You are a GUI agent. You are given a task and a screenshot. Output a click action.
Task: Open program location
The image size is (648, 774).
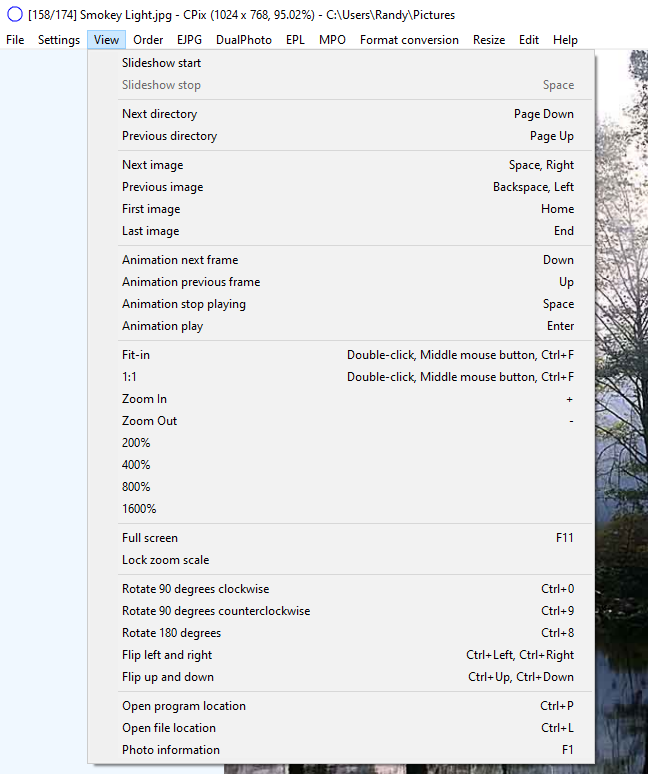341,706
